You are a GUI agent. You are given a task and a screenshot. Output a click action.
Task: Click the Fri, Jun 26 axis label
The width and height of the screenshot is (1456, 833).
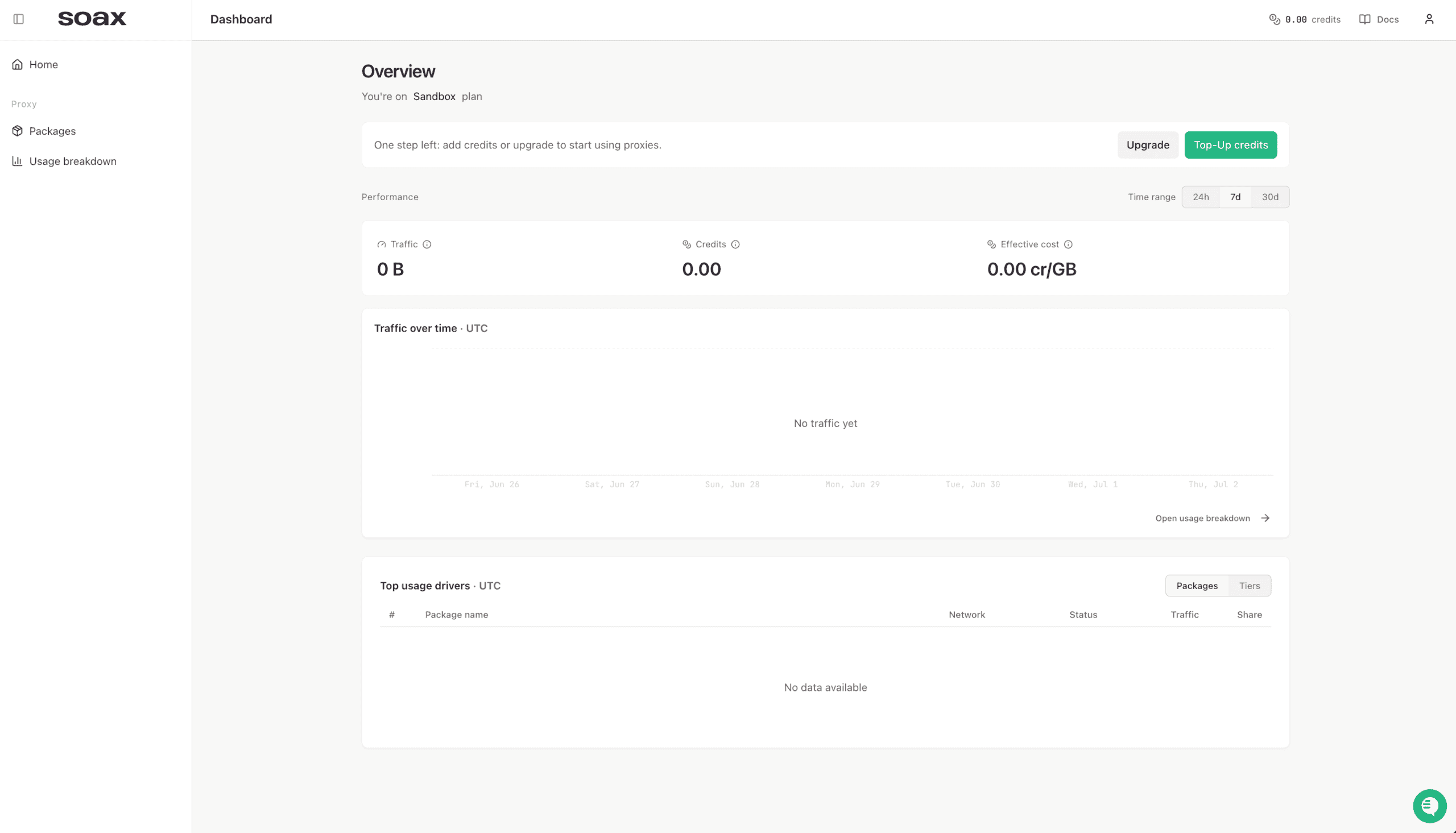point(491,484)
